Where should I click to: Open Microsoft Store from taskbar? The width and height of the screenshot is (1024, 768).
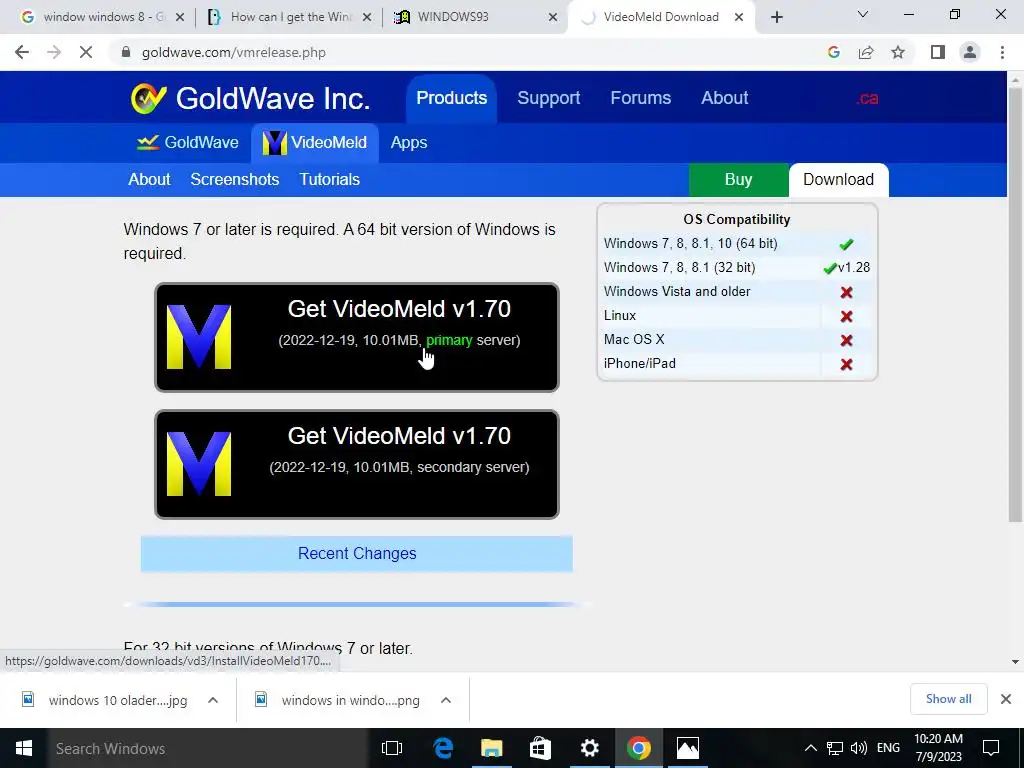click(x=540, y=748)
